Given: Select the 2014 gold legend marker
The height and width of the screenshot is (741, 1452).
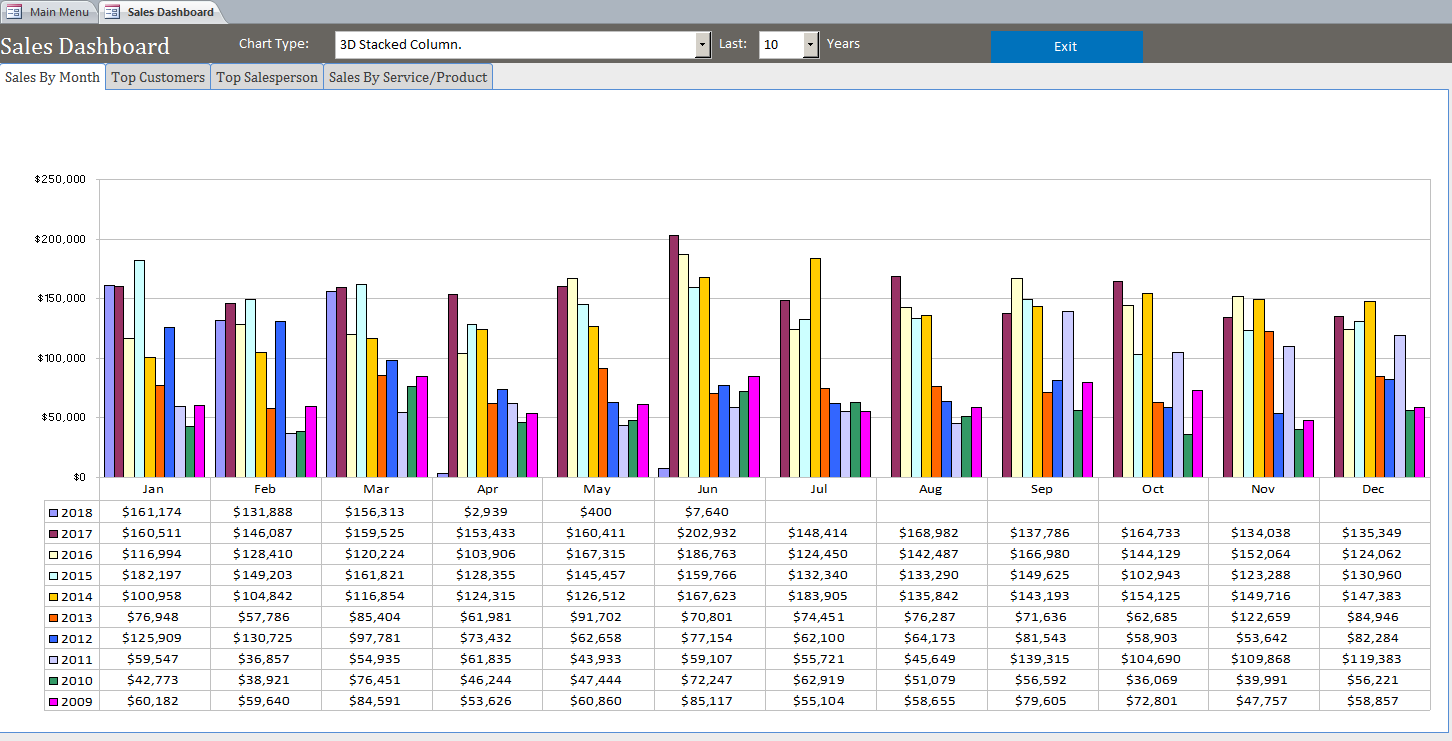Looking at the screenshot, I should [53, 596].
